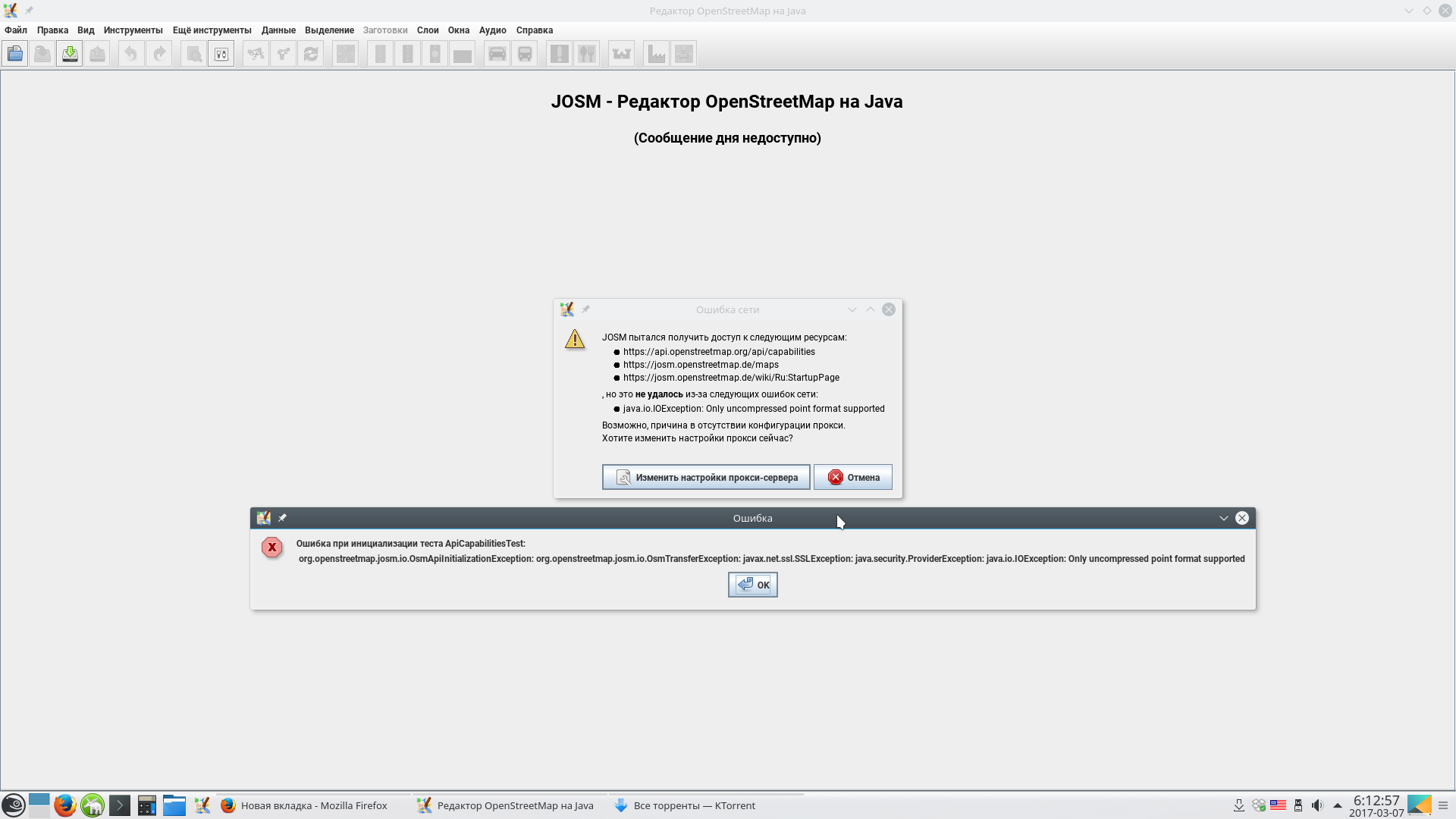Open the Правка menu

pyautogui.click(x=52, y=30)
